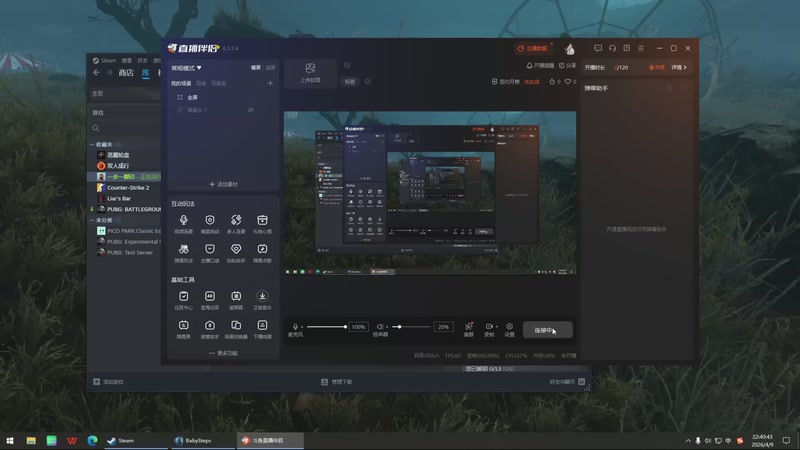Open the 下播电影 tool
Viewport: 800px width, 450px height.
click(x=262, y=329)
